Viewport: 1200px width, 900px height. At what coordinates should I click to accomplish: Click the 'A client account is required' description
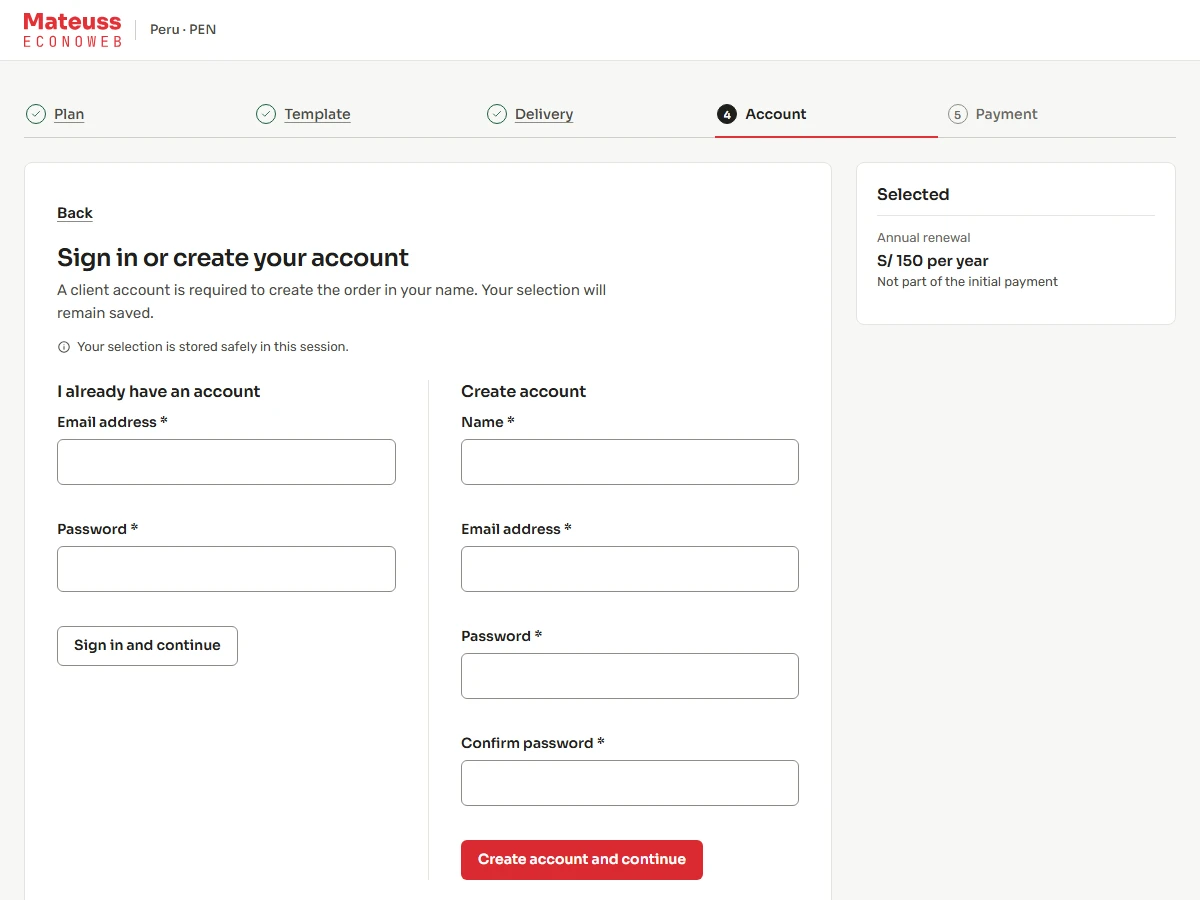(332, 301)
